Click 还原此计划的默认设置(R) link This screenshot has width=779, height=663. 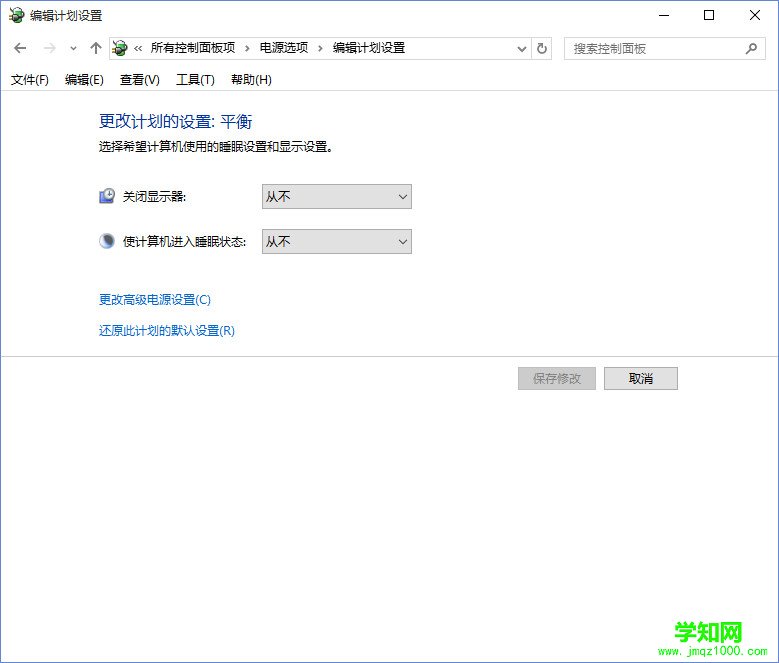(x=166, y=331)
